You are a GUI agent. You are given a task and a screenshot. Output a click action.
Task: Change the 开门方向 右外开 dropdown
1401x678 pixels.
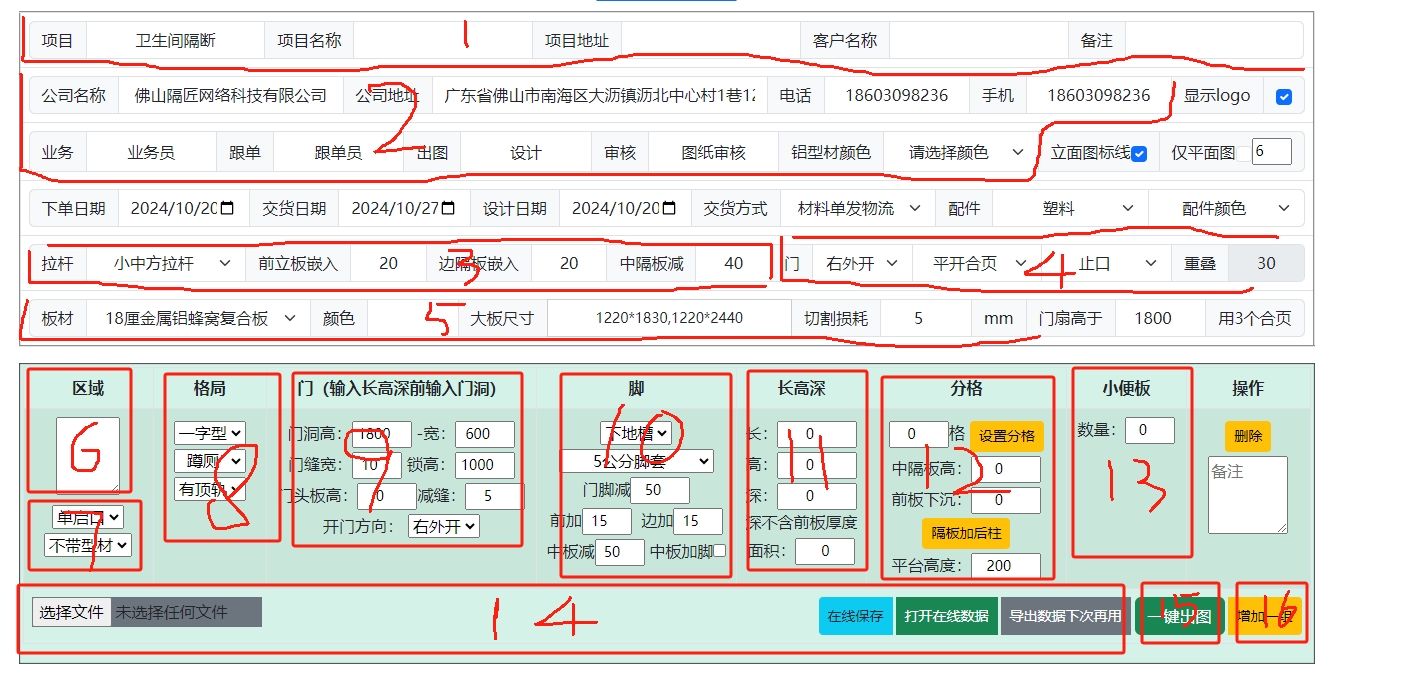[x=443, y=526]
